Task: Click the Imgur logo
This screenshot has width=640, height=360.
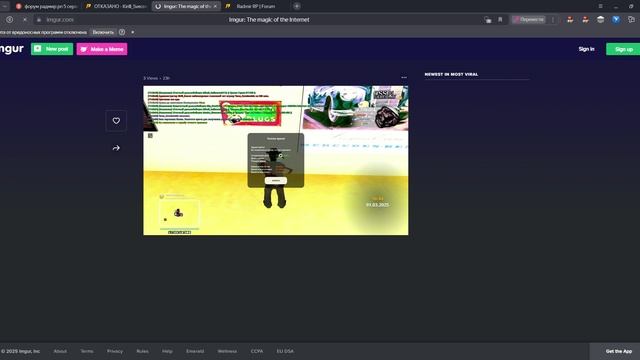Action: tap(12, 49)
